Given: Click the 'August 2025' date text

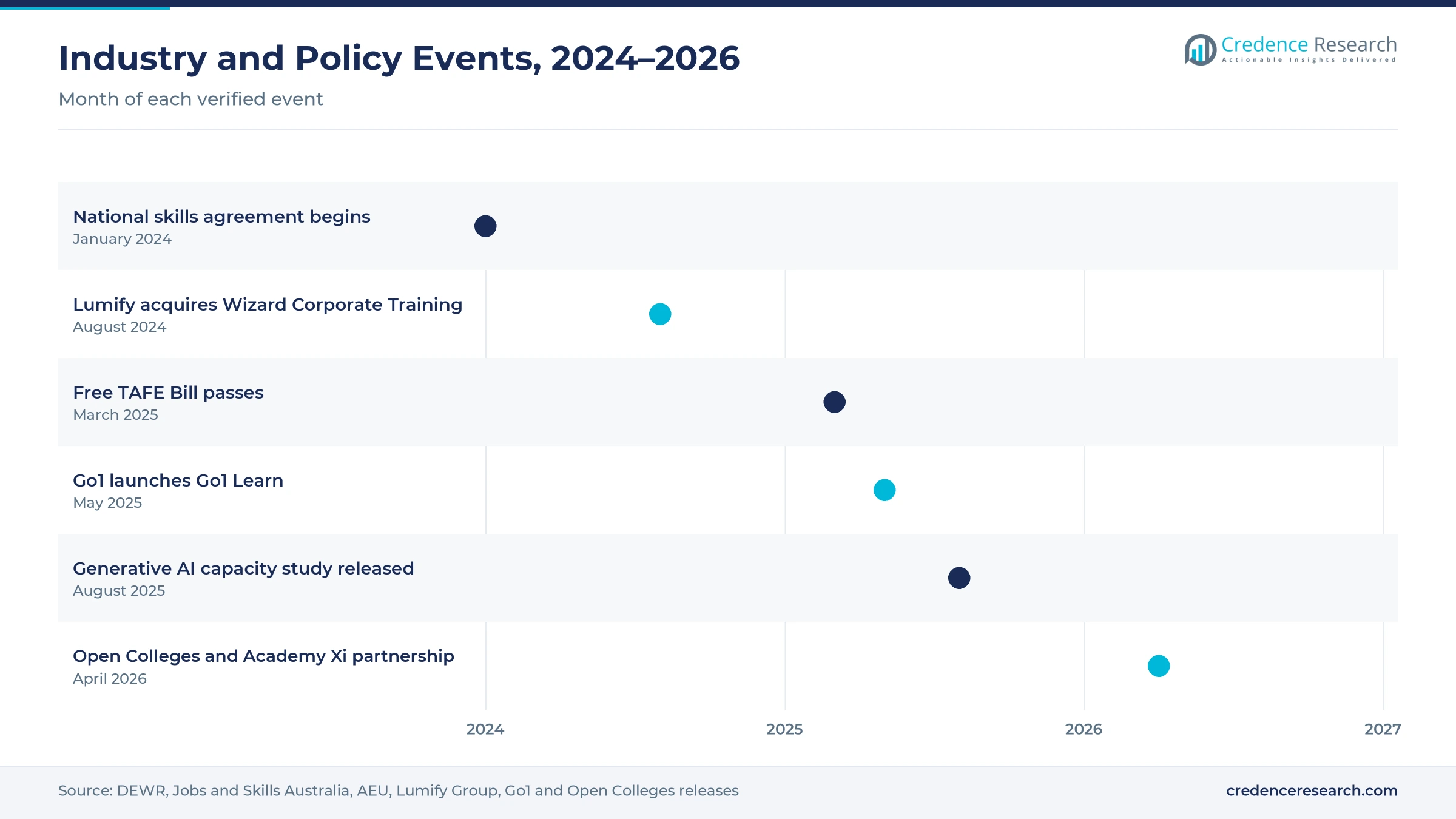Looking at the screenshot, I should [x=119, y=591].
